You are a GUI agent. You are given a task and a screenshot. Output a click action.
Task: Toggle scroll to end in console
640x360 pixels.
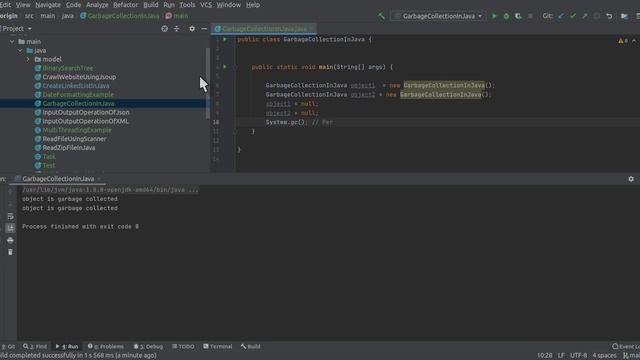tap(10, 228)
